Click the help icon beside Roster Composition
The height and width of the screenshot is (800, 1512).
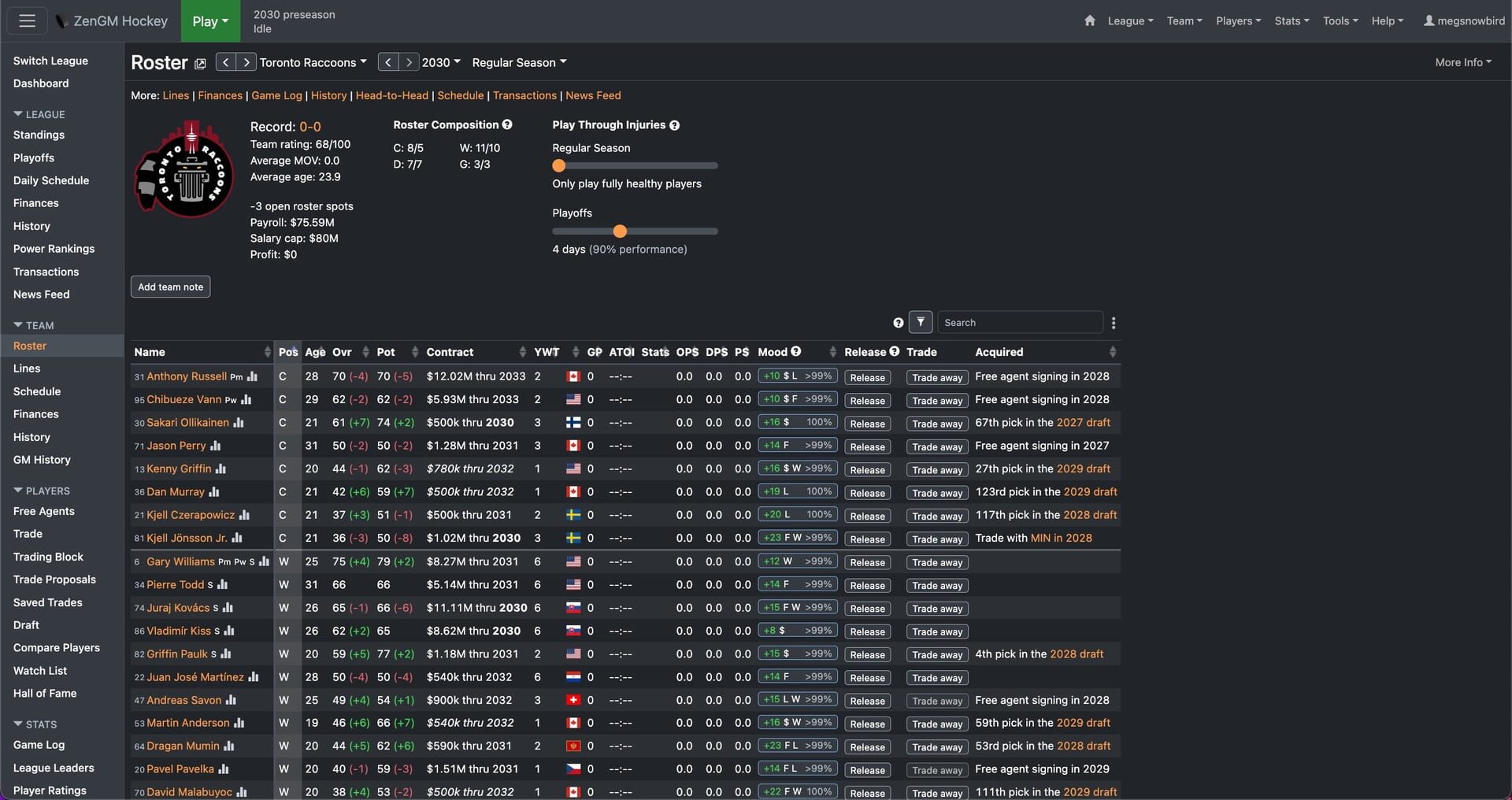pos(507,124)
